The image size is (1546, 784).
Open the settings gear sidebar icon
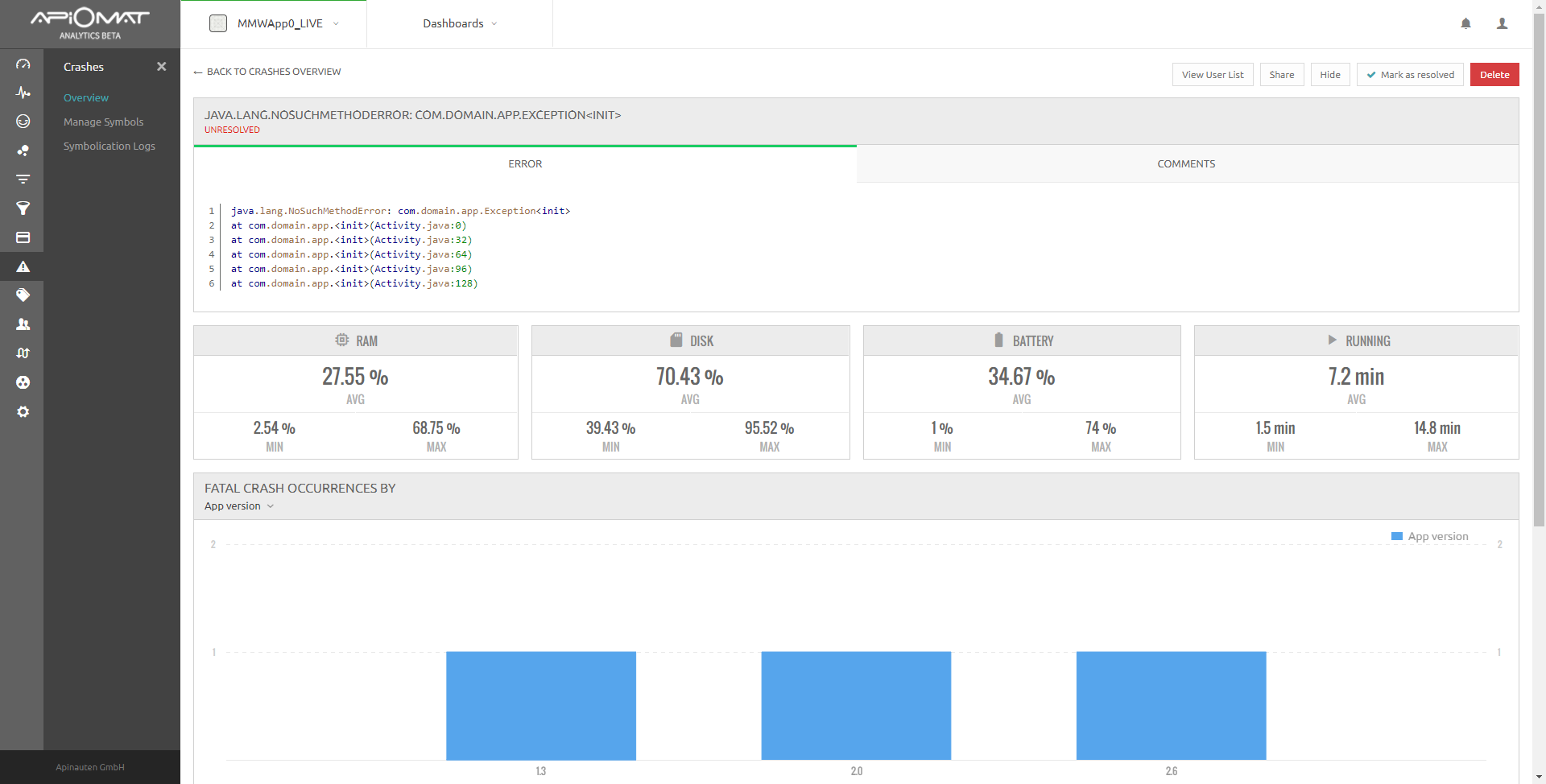click(x=23, y=411)
